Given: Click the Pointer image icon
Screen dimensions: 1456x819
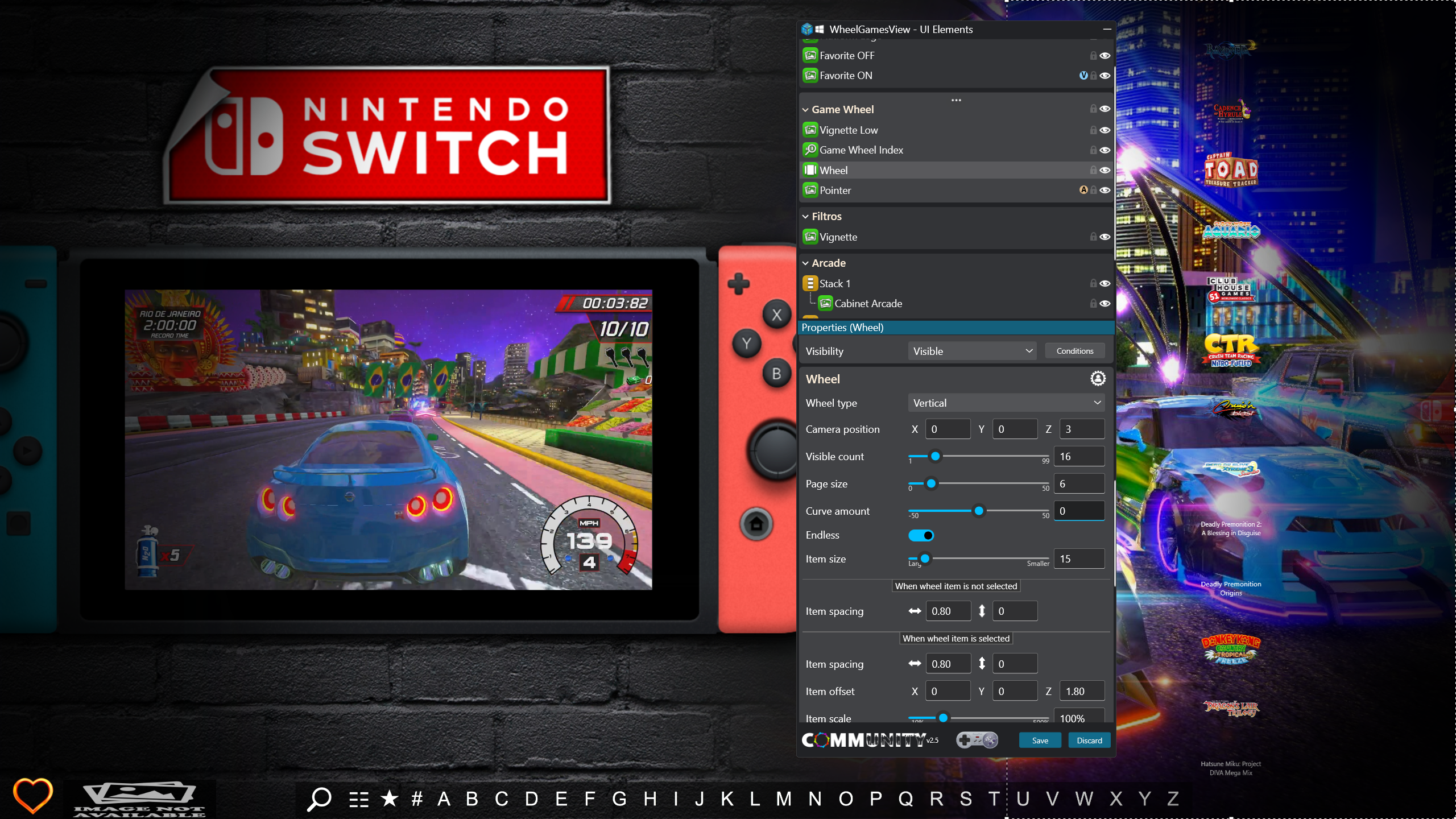Looking at the screenshot, I should click(x=810, y=190).
